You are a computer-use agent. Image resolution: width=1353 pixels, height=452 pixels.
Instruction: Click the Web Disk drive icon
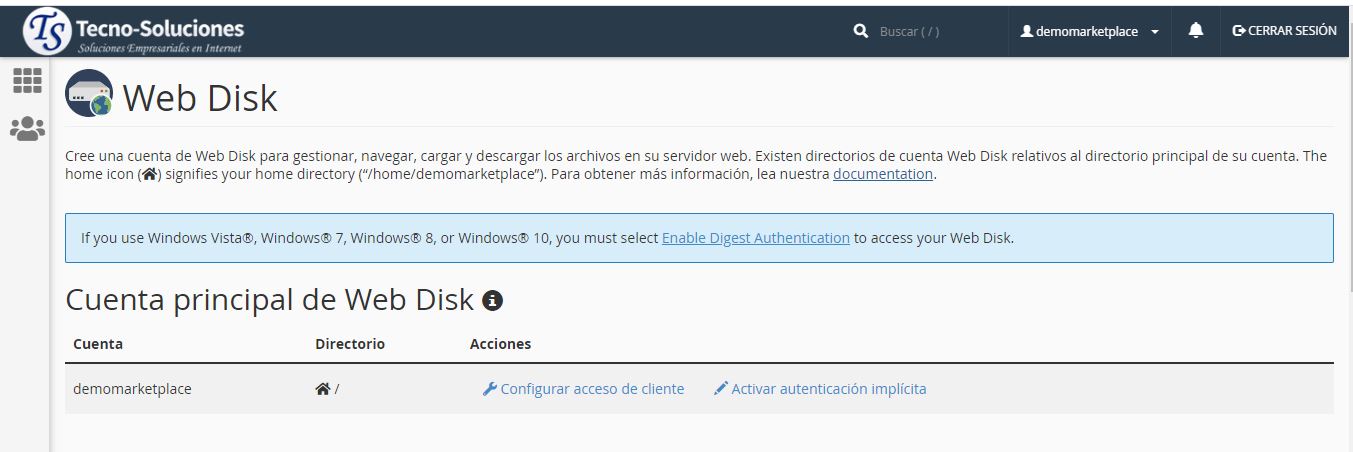[x=89, y=94]
